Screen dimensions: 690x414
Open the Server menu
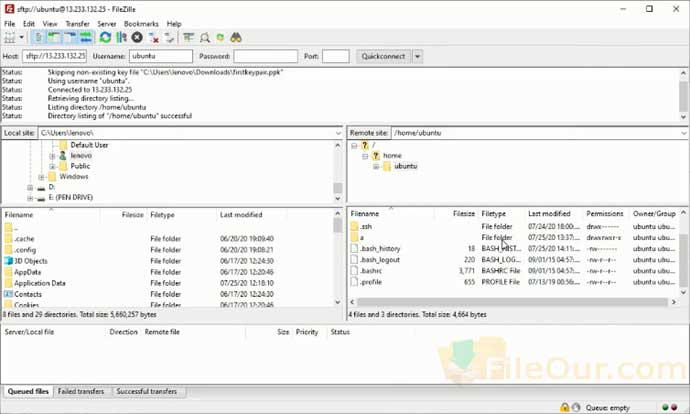point(106,24)
